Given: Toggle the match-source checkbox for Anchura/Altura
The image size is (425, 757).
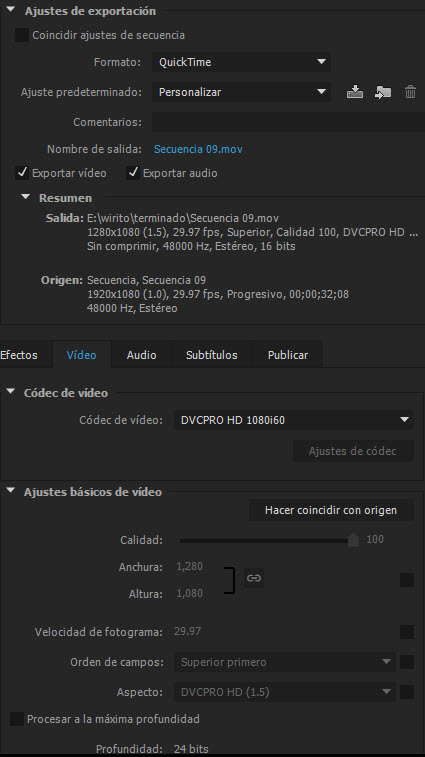Looking at the screenshot, I should coord(407,580).
